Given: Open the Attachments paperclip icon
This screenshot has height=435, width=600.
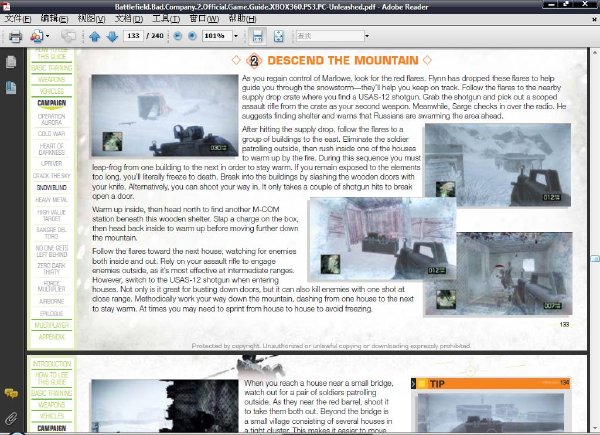Looking at the screenshot, I should tap(11, 418).
